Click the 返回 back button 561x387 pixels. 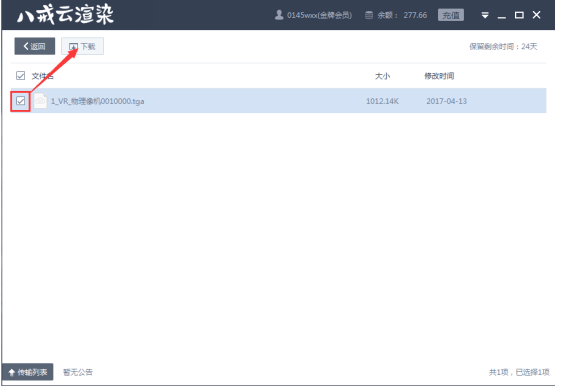(35, 46)
